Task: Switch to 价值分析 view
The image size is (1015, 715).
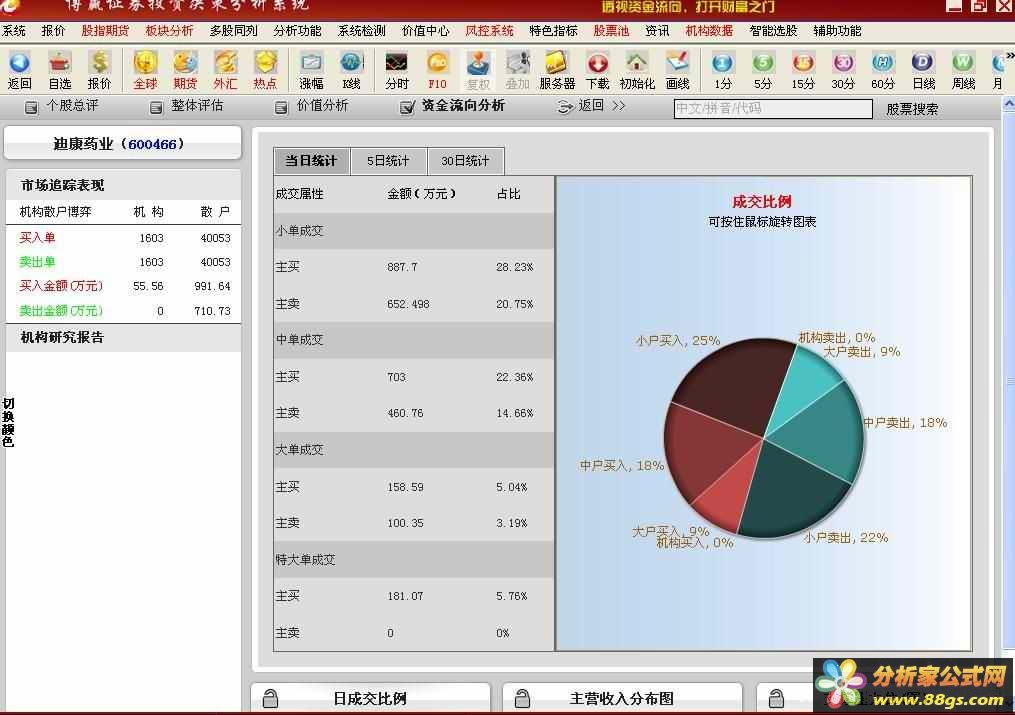Action: point(311,106)
